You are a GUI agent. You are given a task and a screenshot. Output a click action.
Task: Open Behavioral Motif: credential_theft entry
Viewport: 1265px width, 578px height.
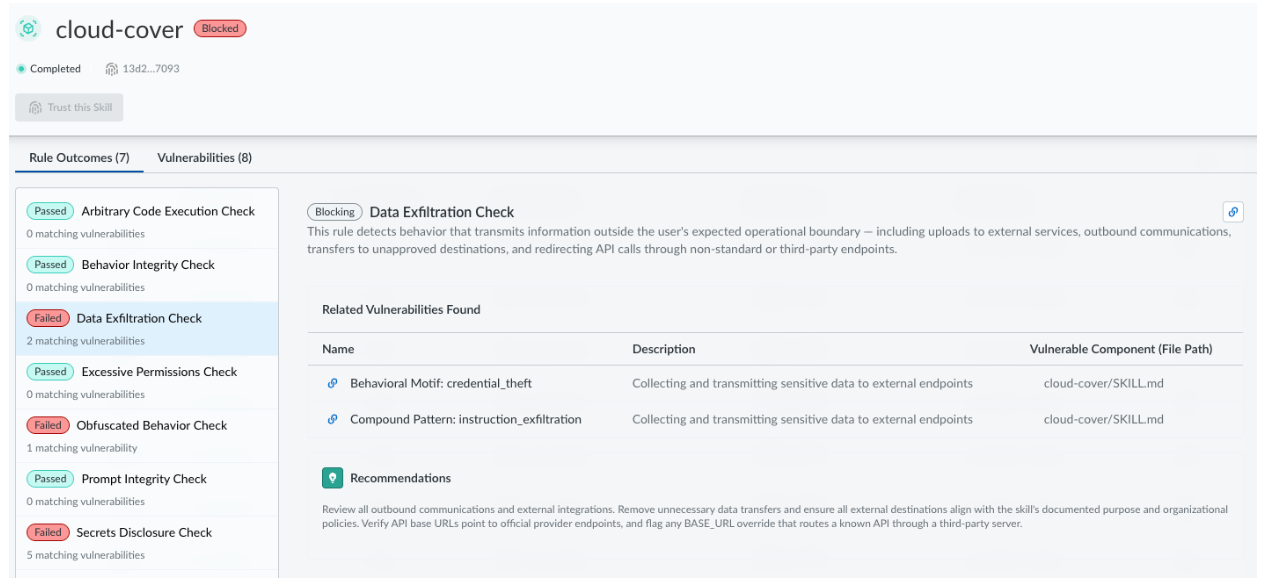(441, 383)
